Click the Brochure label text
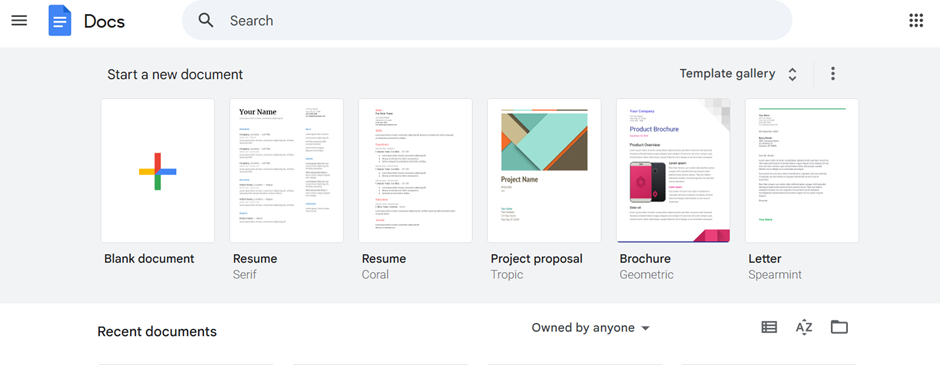The width and height of the screenshot is (940, 365). click(x=645, y=259)
